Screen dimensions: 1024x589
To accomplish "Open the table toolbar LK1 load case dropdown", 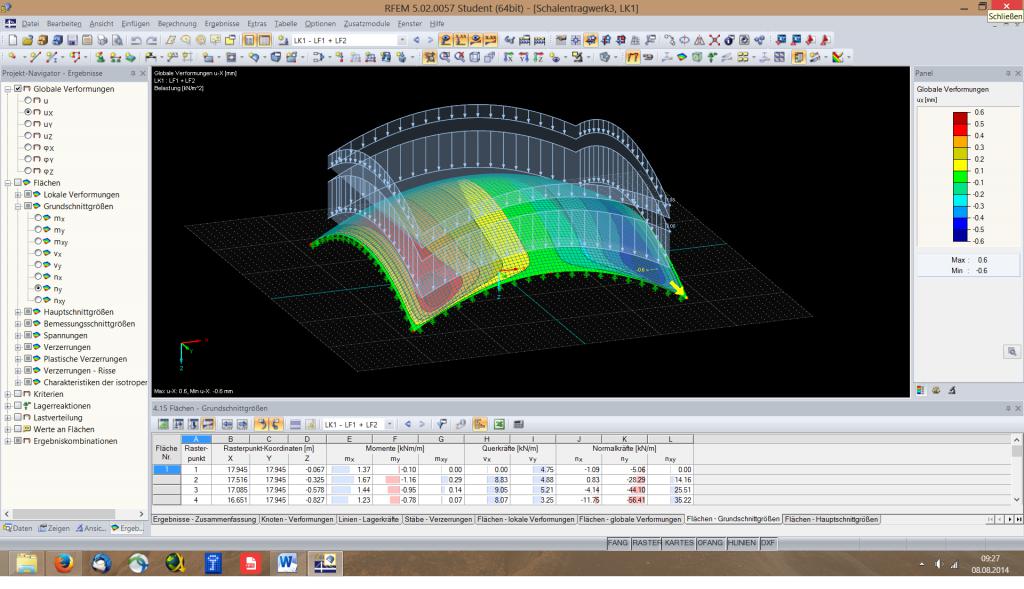I will click(x=389, y=424).
